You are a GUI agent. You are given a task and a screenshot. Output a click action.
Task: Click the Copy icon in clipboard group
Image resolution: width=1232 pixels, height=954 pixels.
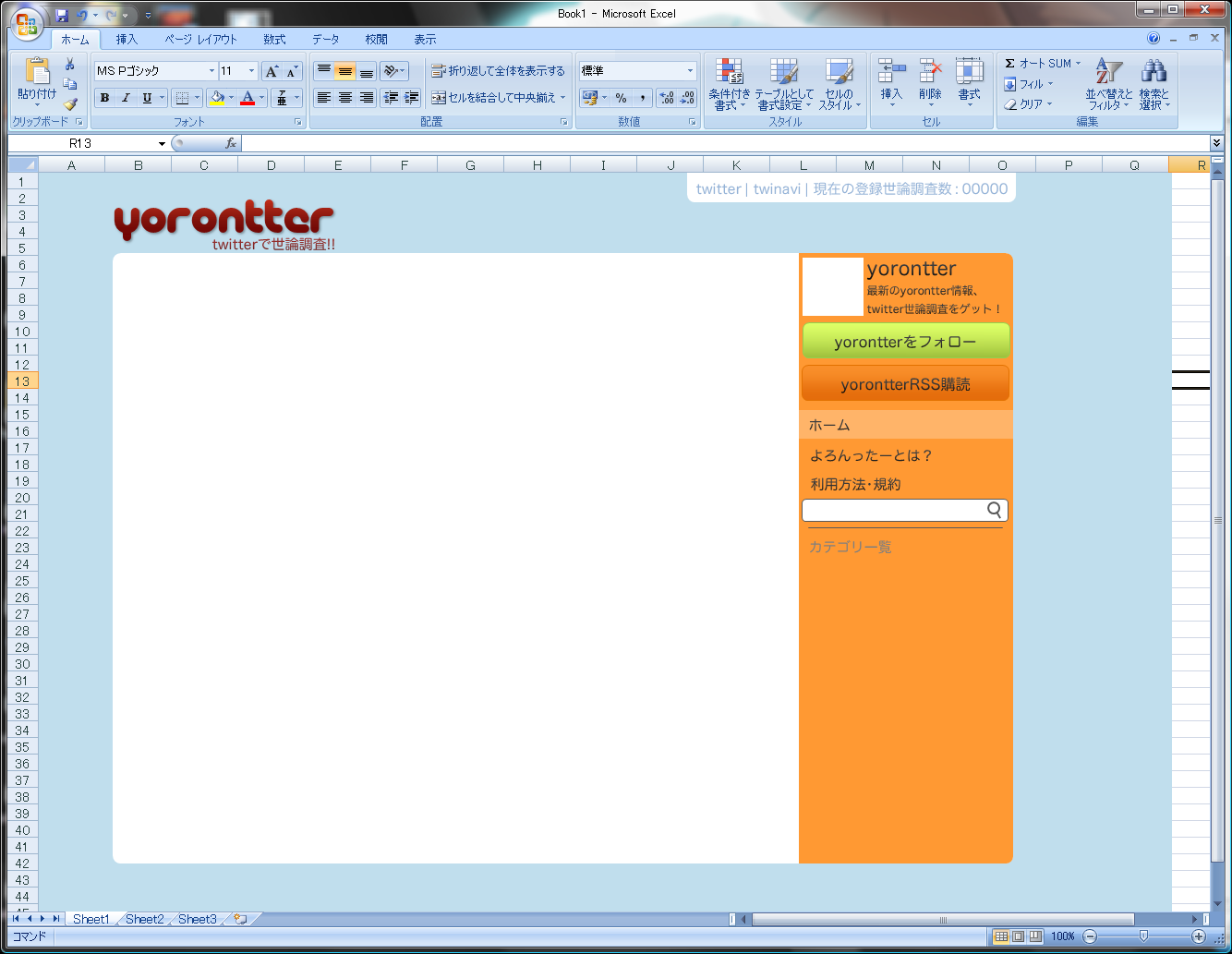(69, 84)
